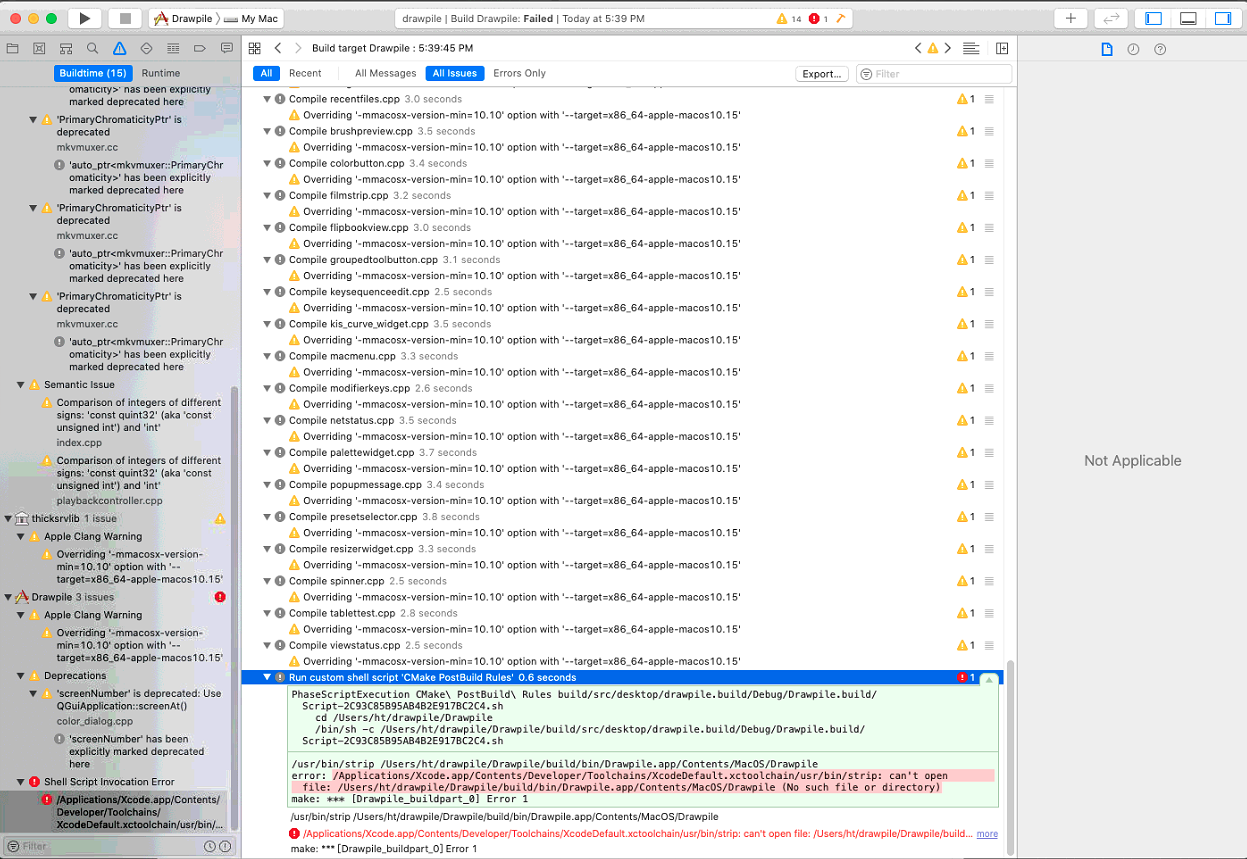The image size is (1247, 859).
Task: Open the Breakpoint navigator tag icon
Action: coord(200,48)
